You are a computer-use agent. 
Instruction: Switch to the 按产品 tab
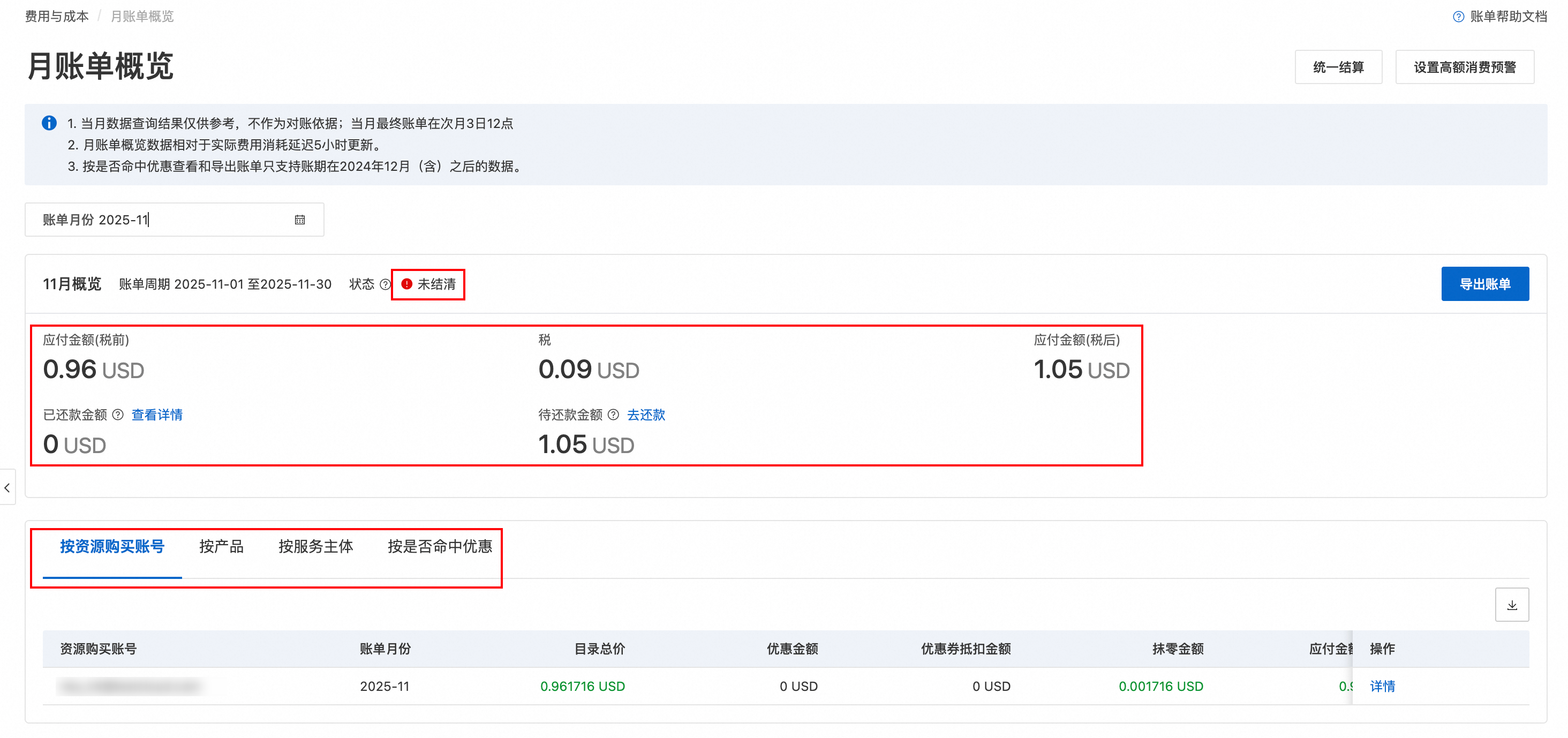pyautogui.click(x=221, y=546)
